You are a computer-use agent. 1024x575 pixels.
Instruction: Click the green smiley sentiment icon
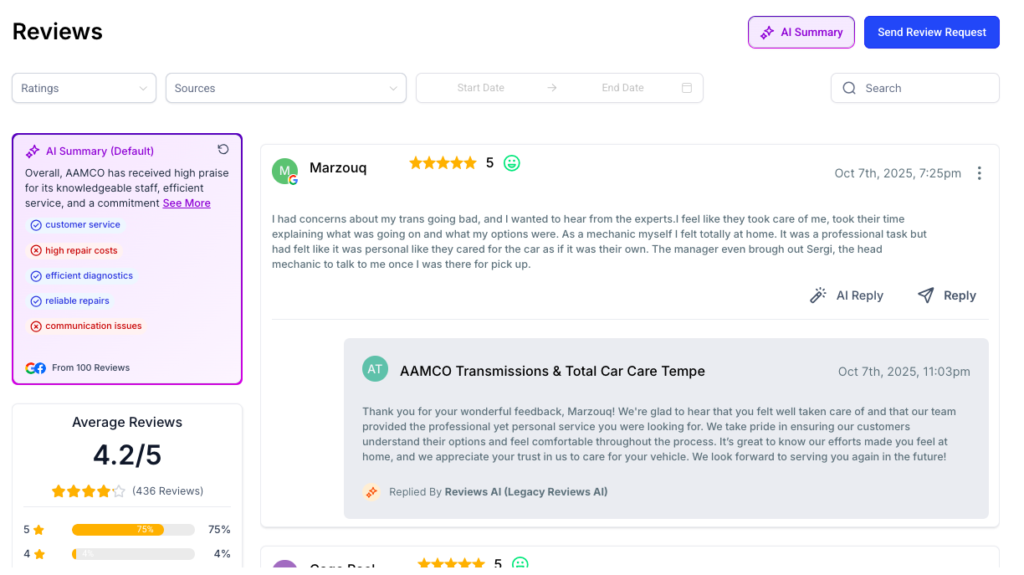pos(512,163)
